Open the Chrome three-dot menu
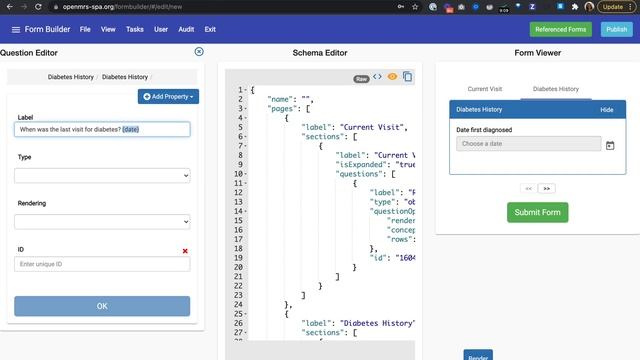The width and height of the screenshot is (640, 360). coord(630,7)
